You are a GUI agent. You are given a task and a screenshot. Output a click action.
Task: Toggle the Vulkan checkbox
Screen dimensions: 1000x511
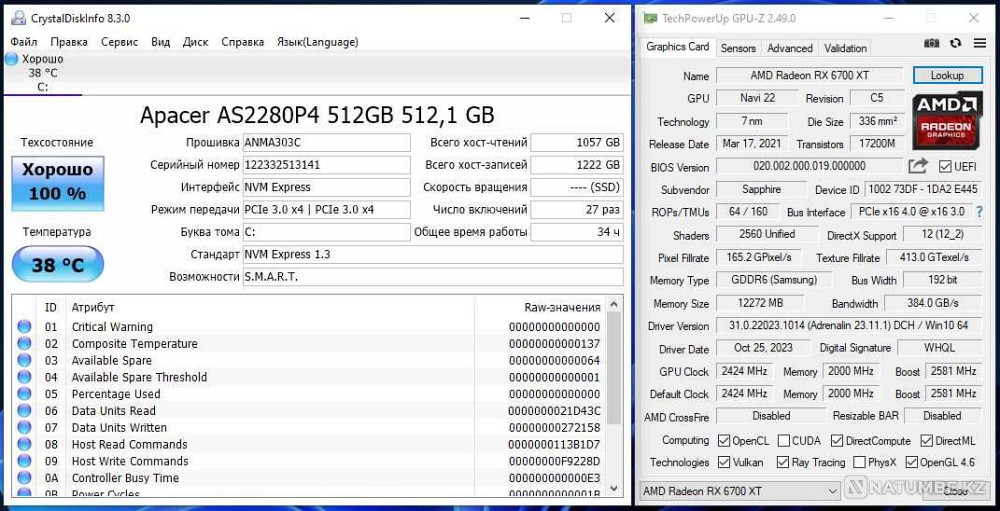click(x=724, y=462)
